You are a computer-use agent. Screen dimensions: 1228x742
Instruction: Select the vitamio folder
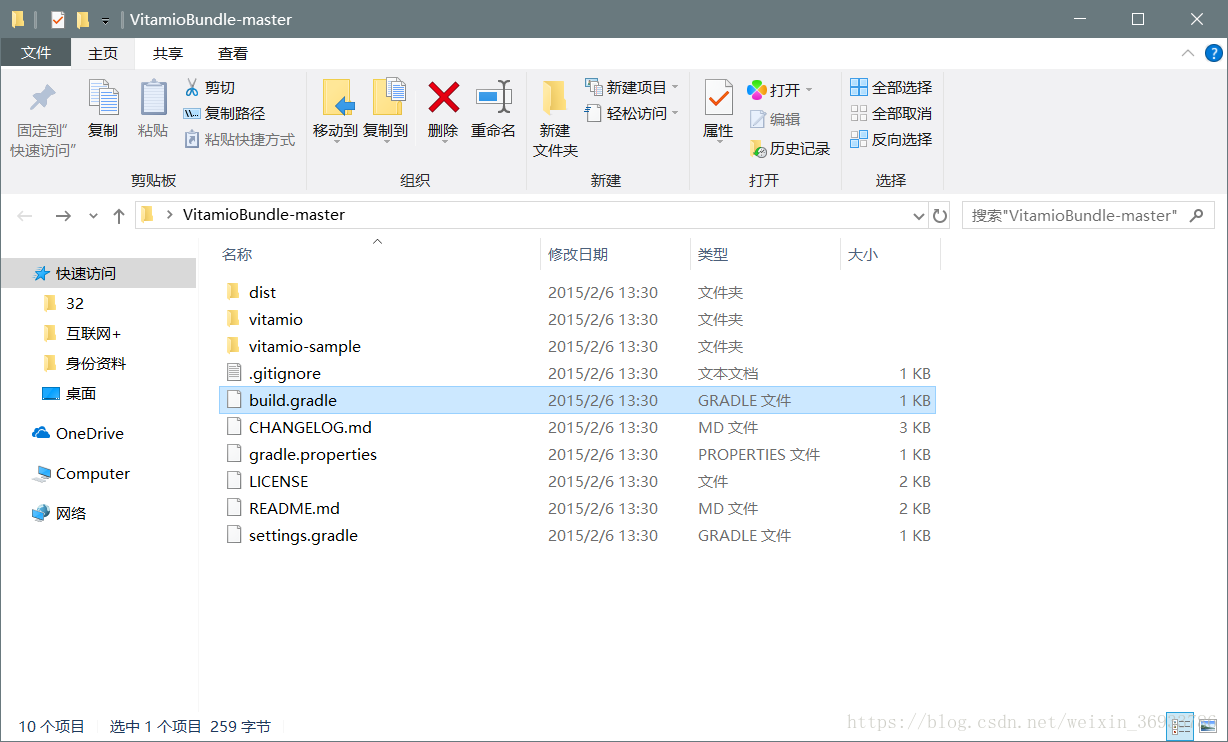coord(577,319)
